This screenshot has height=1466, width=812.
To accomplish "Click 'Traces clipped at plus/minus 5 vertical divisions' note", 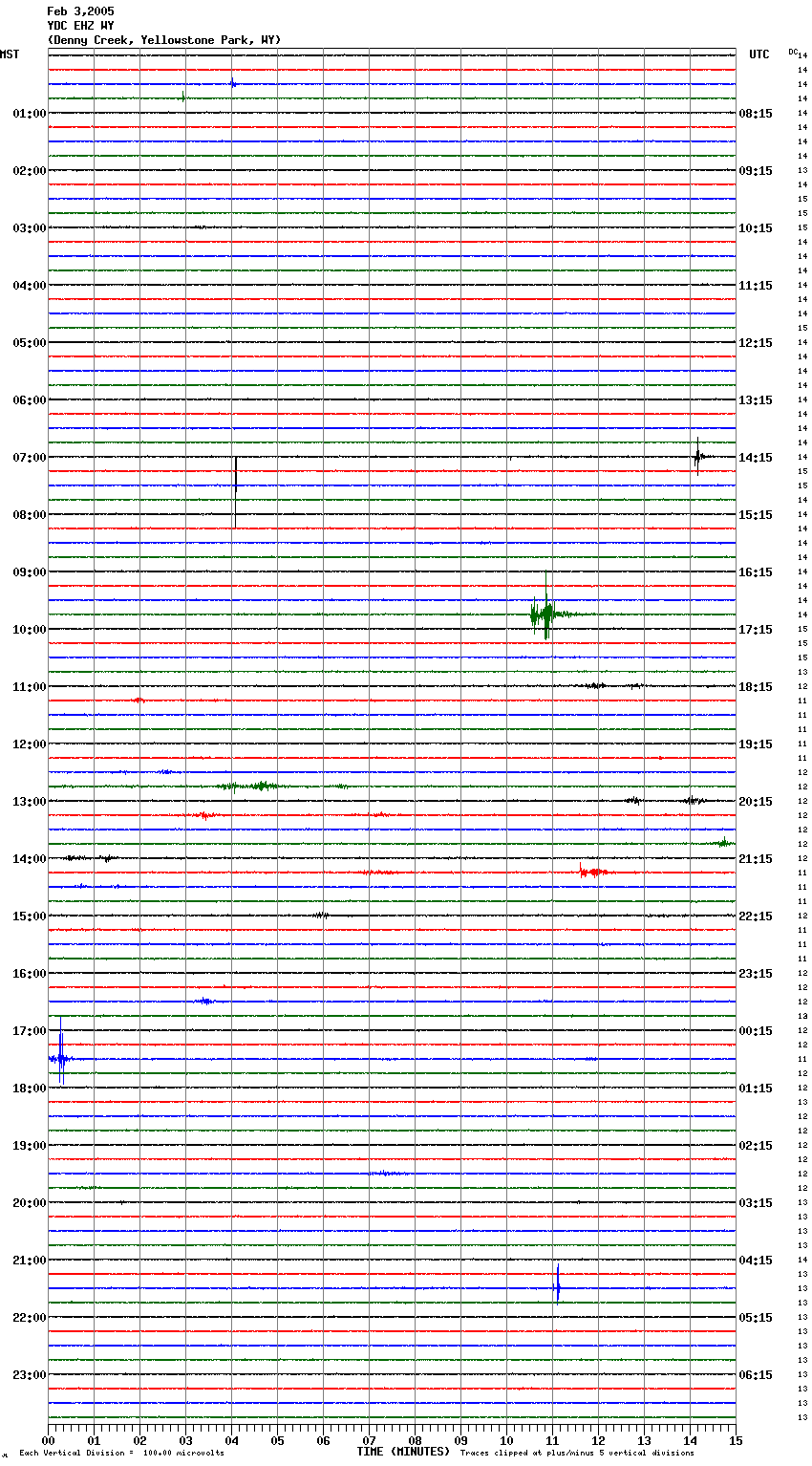I will pyautogui.click(x=577, y=1454).
